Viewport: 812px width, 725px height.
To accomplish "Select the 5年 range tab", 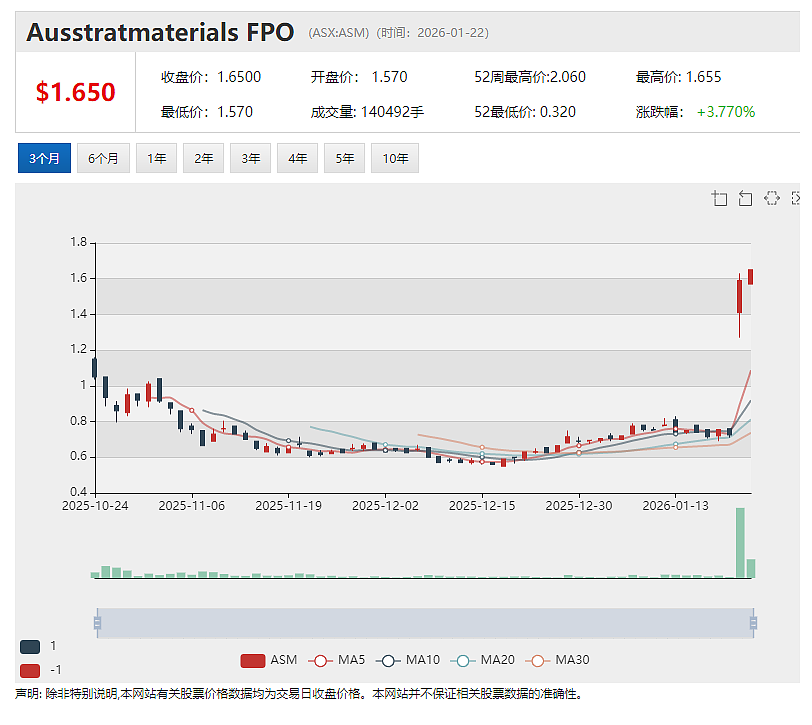I will [x=344, y=158].
